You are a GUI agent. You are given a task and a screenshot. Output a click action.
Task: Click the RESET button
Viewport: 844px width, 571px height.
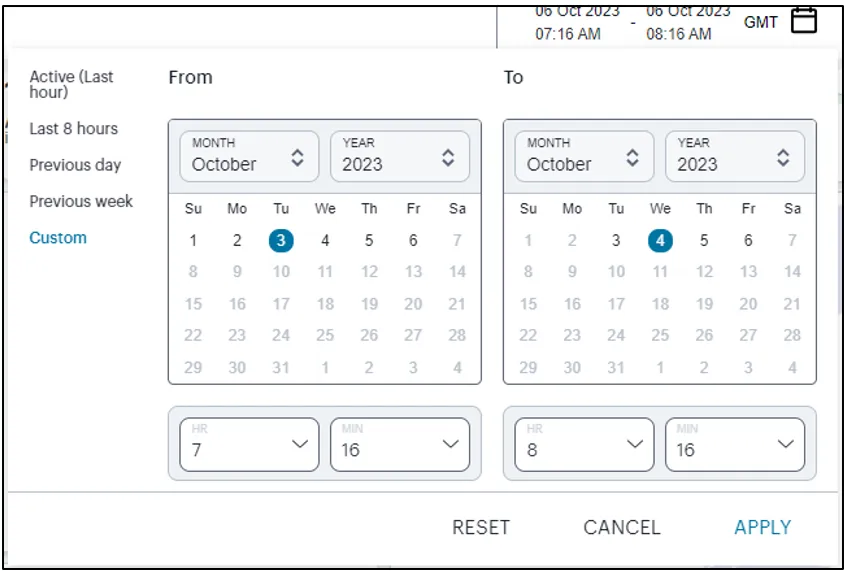481,527
